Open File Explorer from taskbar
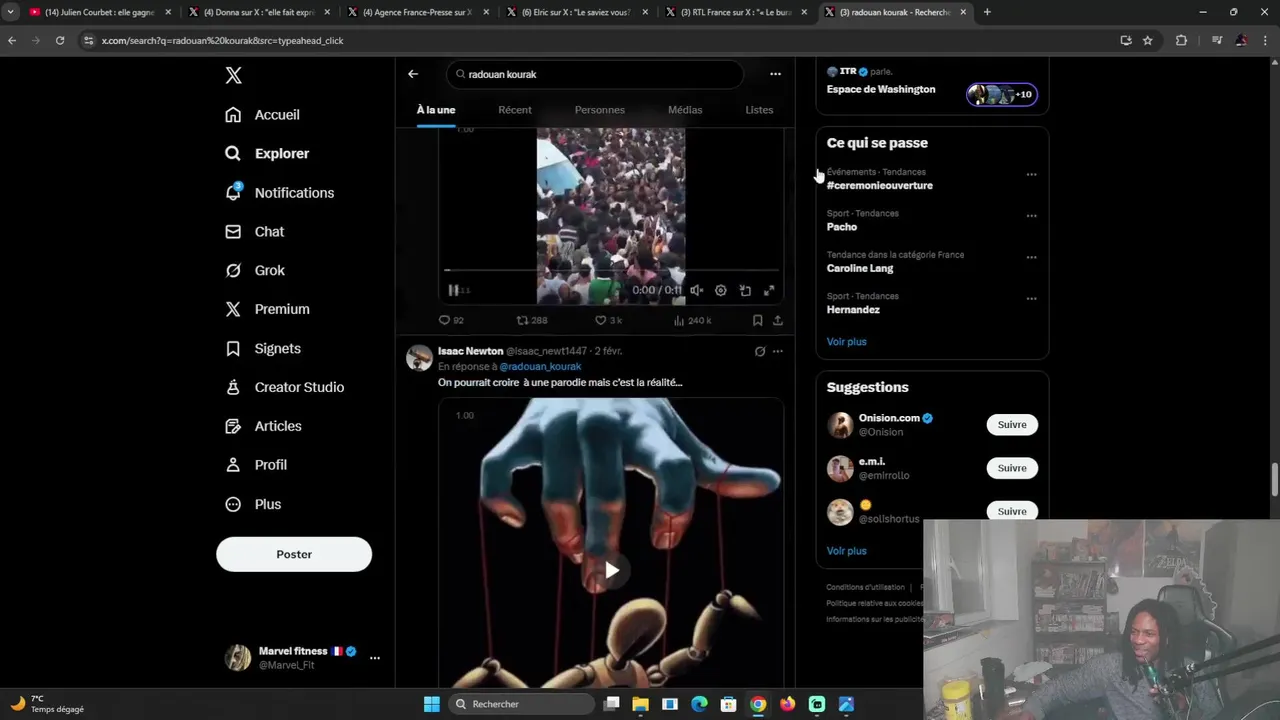The width and height of the screenshot is (1280, 720). (x=640, y=704)
